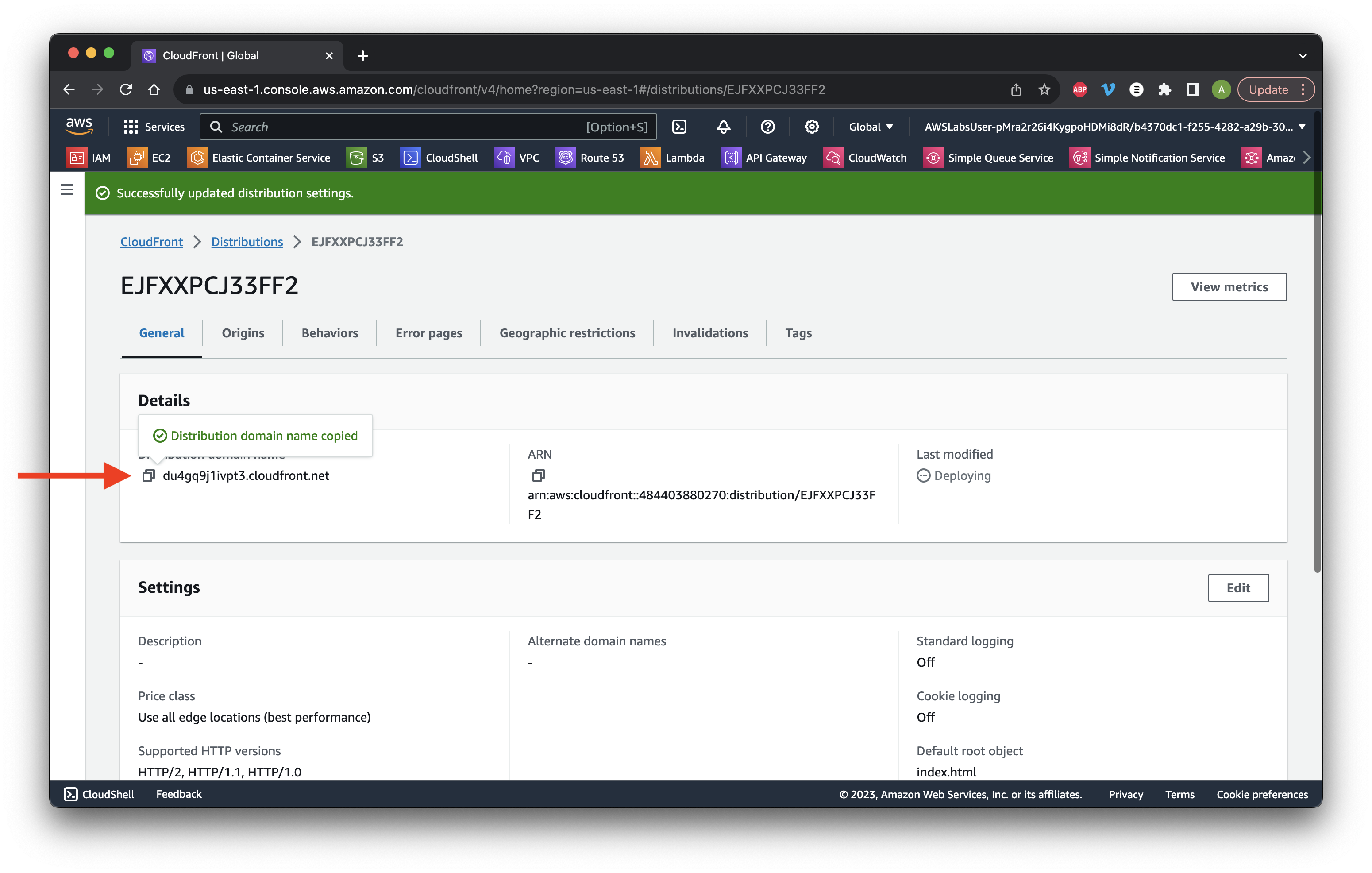
Task: Launch CloudShell from top navigation icon
Action: coord(678,127)
